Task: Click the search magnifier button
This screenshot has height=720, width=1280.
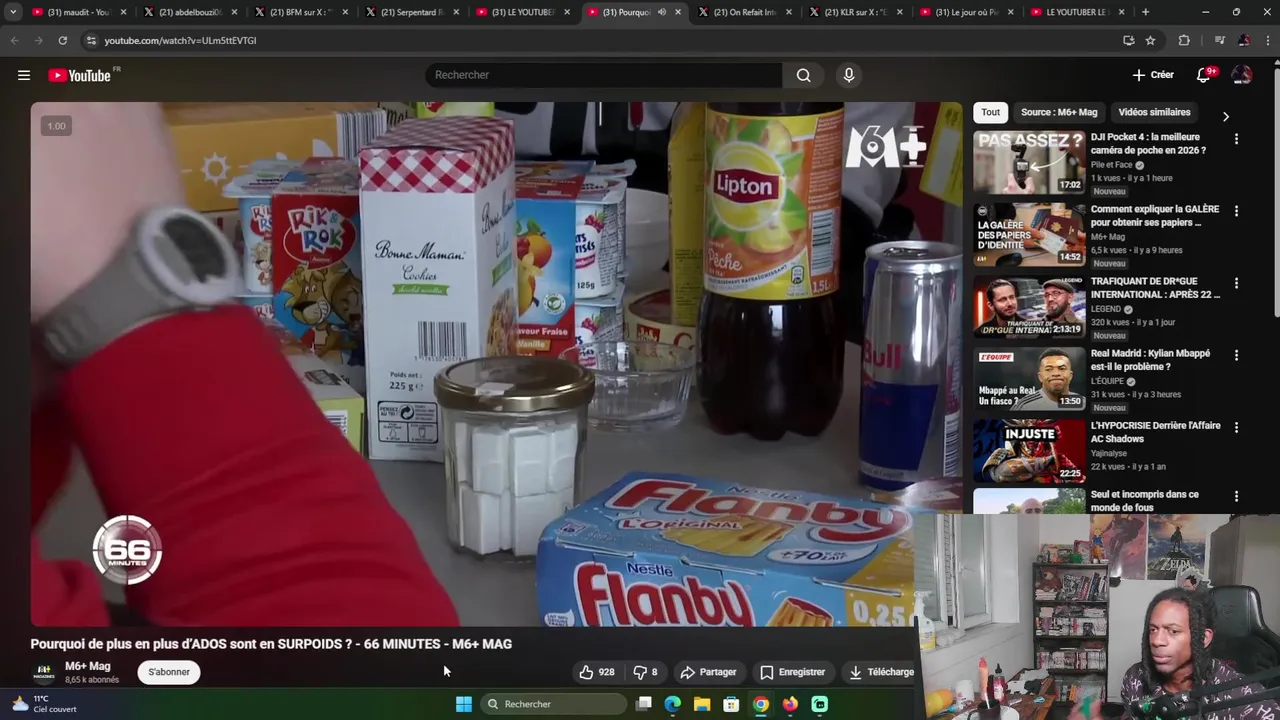Action: [803, 75]
